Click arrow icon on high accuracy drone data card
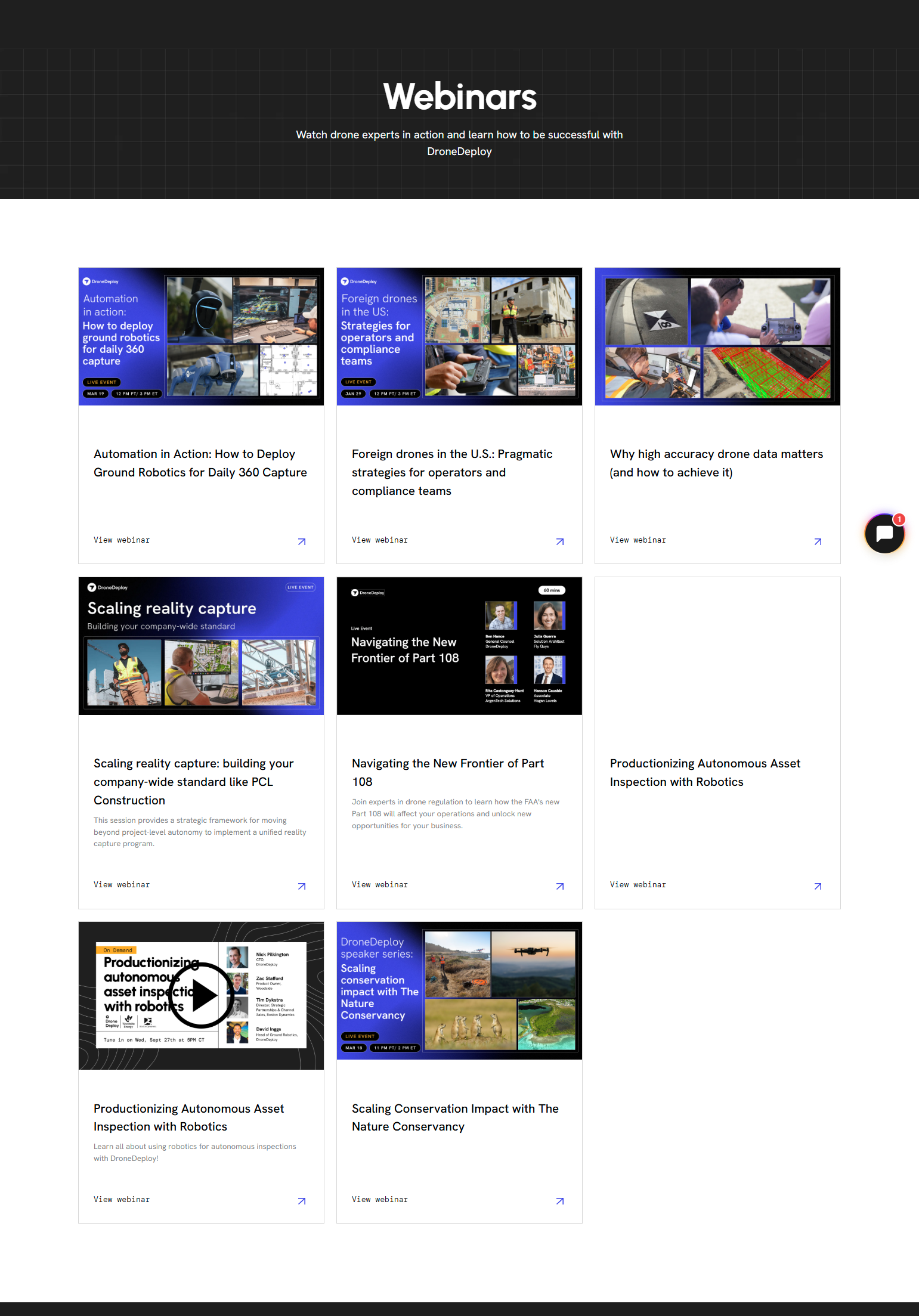919x1316 pixels. pos(818,541)
